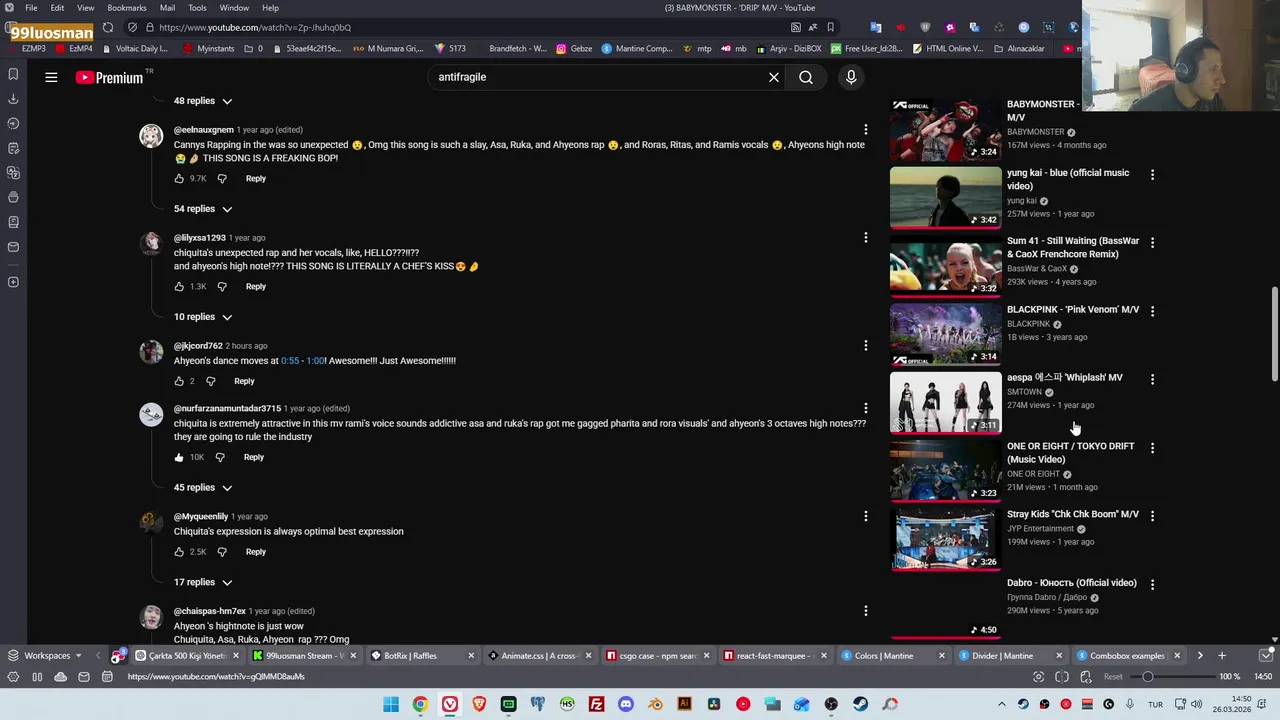Dislike the @lilyxsa1293 comment
Image resolution: width=1280 pixels, height=720 pixels.
(x=222, y=286)
